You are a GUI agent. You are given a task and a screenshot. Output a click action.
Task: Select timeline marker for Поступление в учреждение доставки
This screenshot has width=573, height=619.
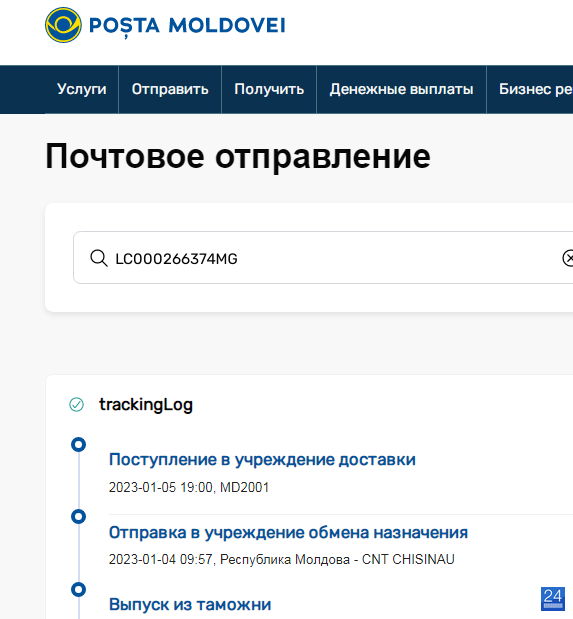[x=78, y=445]
